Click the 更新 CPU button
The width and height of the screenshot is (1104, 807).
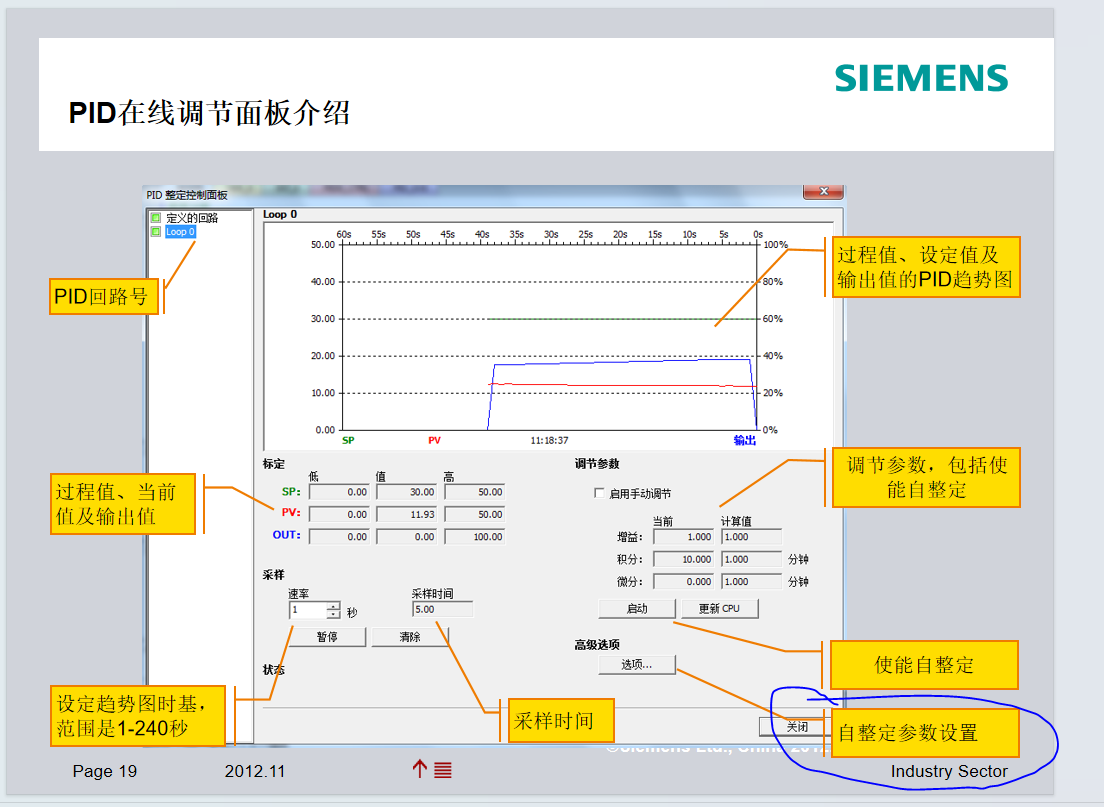[x=720, y=608]
